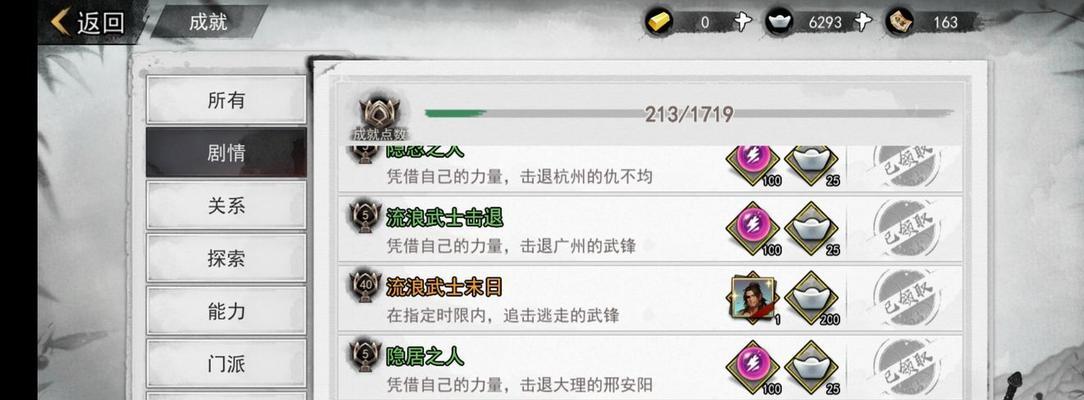Select the 剧情 category tab
1084x400 pixels.
coord(226,153)
